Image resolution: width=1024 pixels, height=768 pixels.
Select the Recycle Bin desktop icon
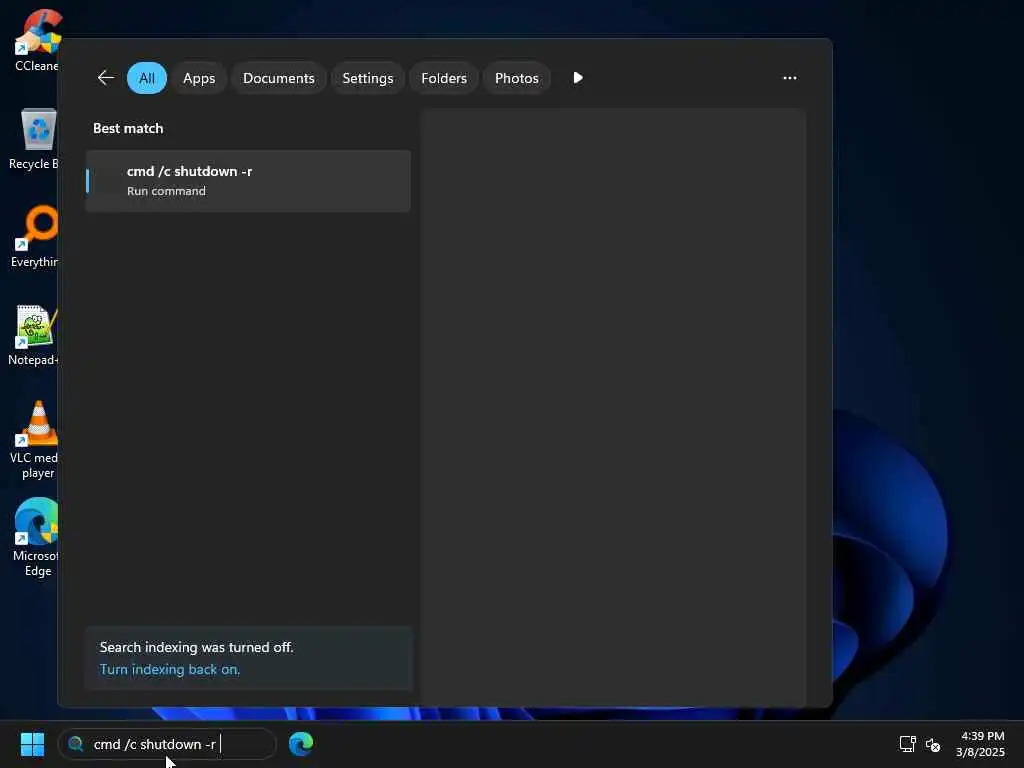pos(34,139)
